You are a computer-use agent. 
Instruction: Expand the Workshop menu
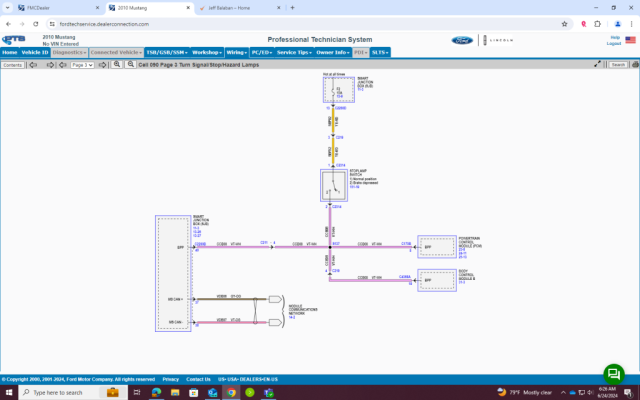207,53
